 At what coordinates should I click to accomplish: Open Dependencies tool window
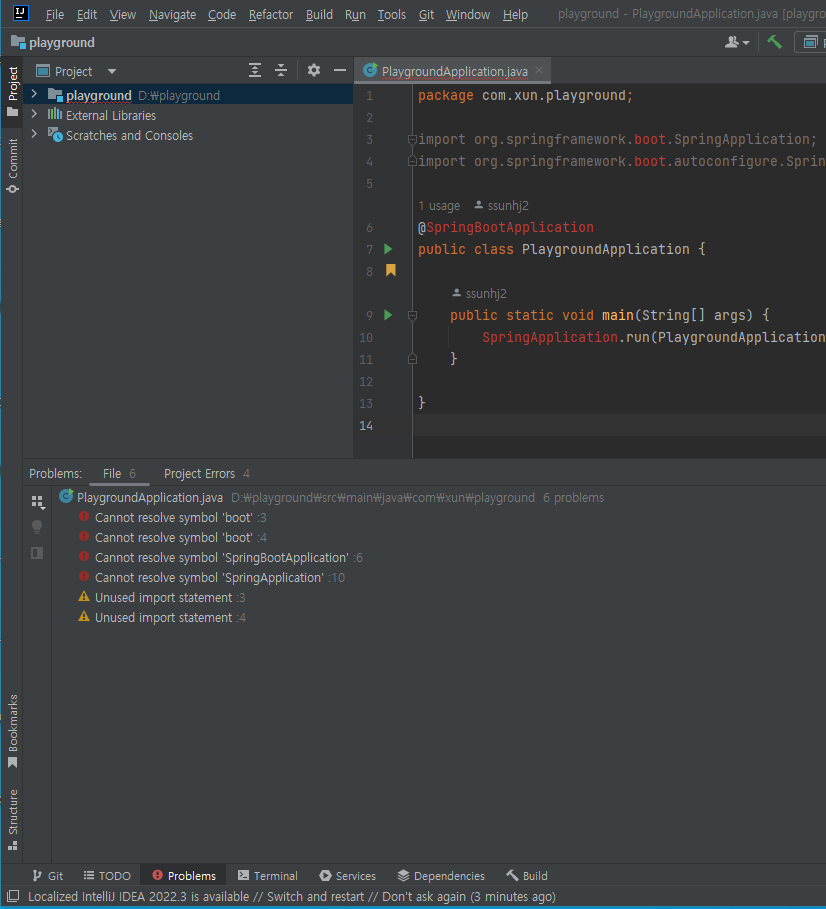pyautogui.click(x=441, y=875)
